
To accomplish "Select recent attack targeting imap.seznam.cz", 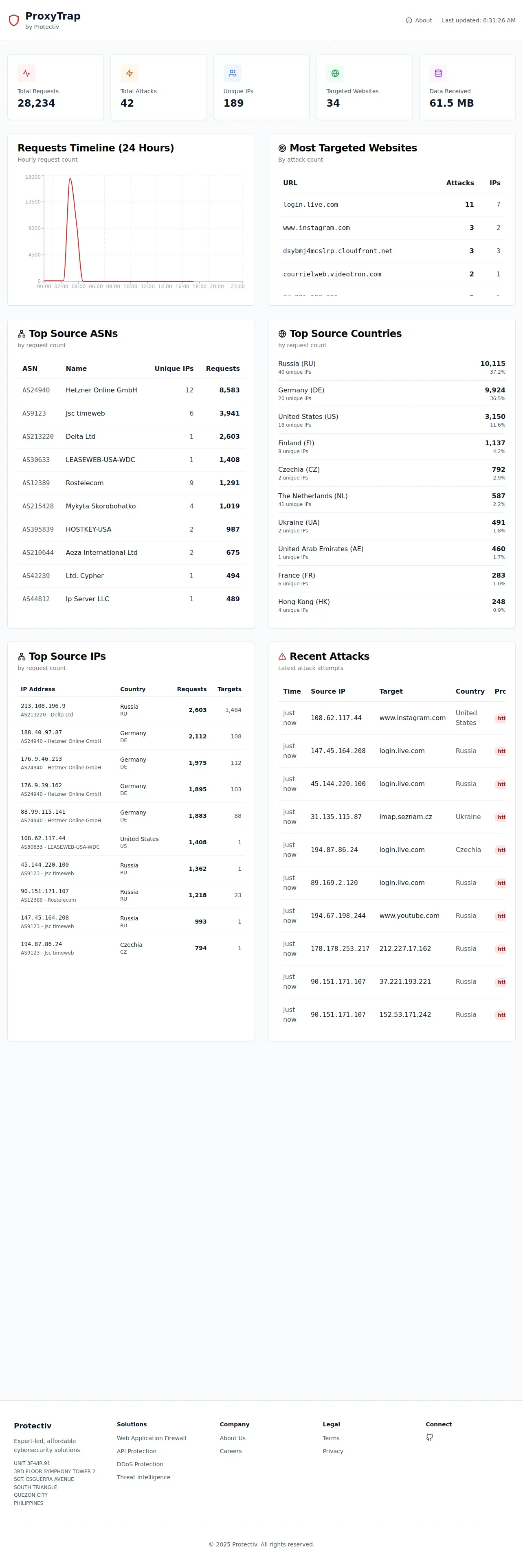I will [391, 817].
